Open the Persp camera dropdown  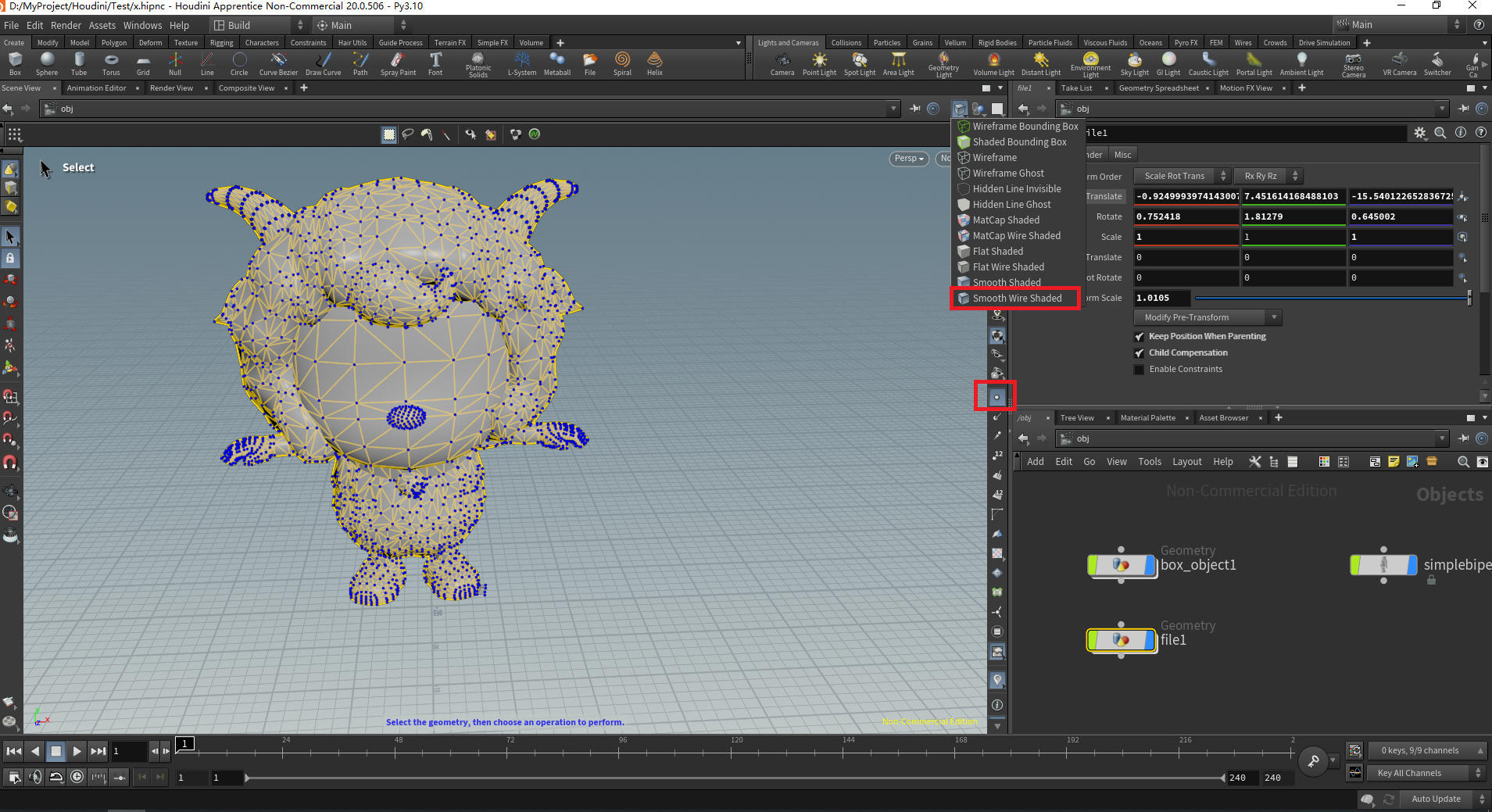coord(909,159)
